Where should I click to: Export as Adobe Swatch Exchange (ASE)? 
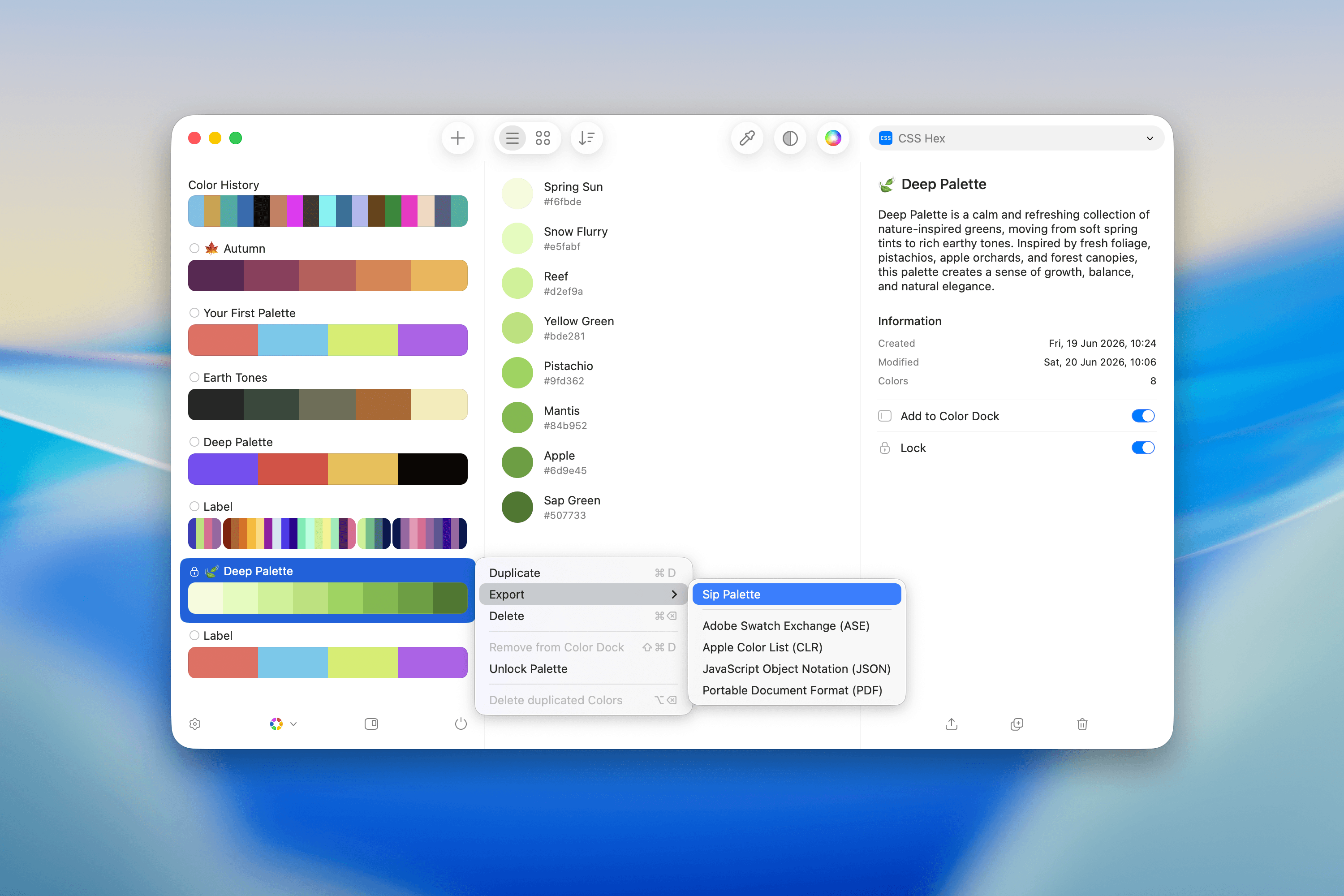pos(797,626)
